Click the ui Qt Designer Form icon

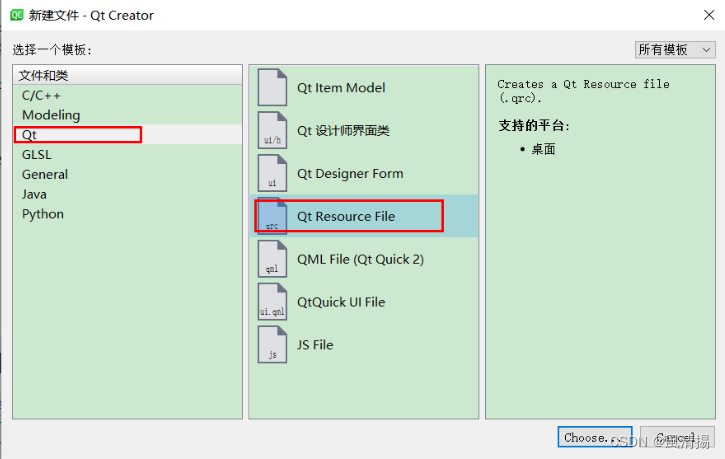[x=272, y=173]
